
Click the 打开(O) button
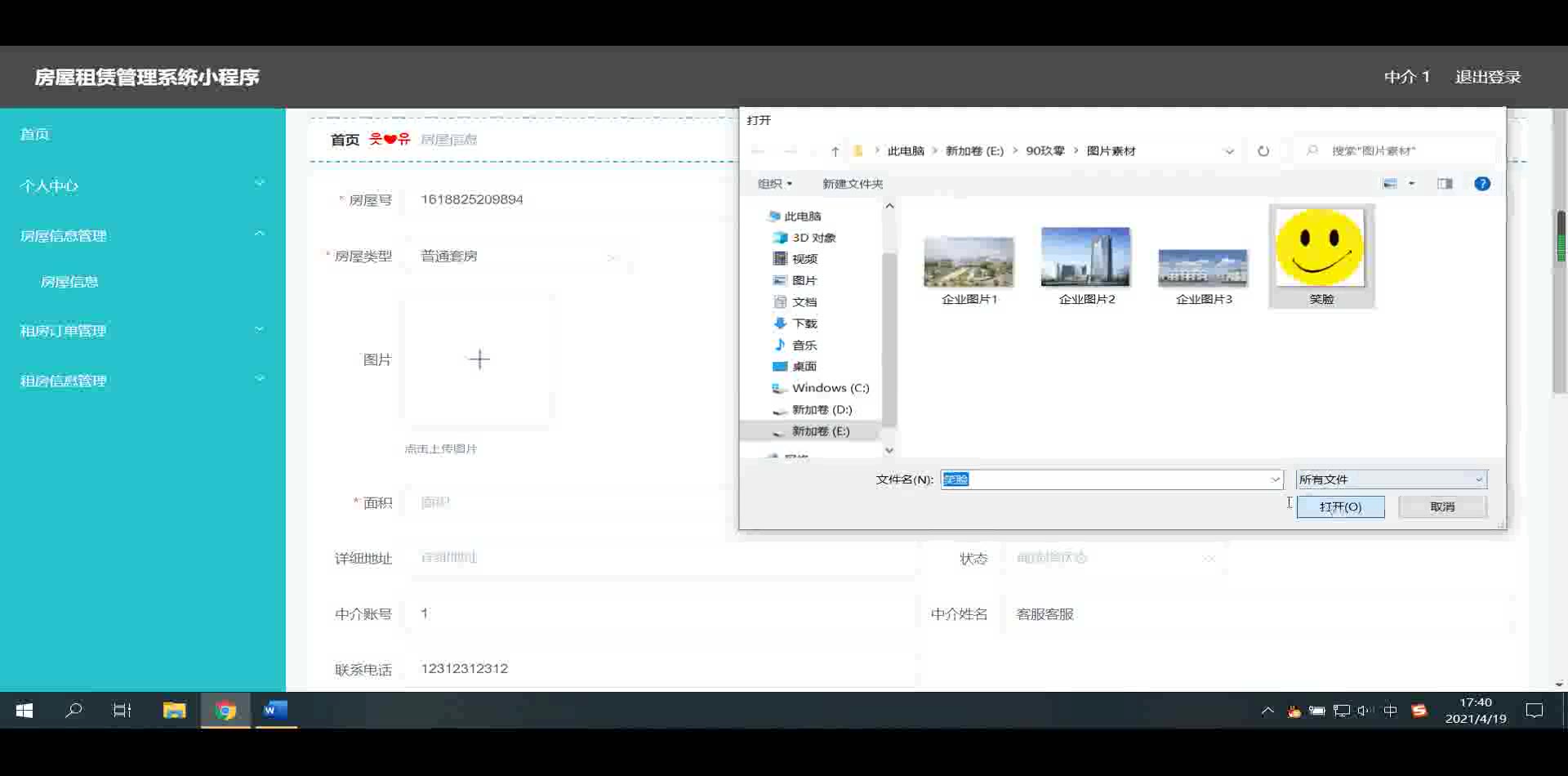pyautogui.click(x=1340, y=506)
